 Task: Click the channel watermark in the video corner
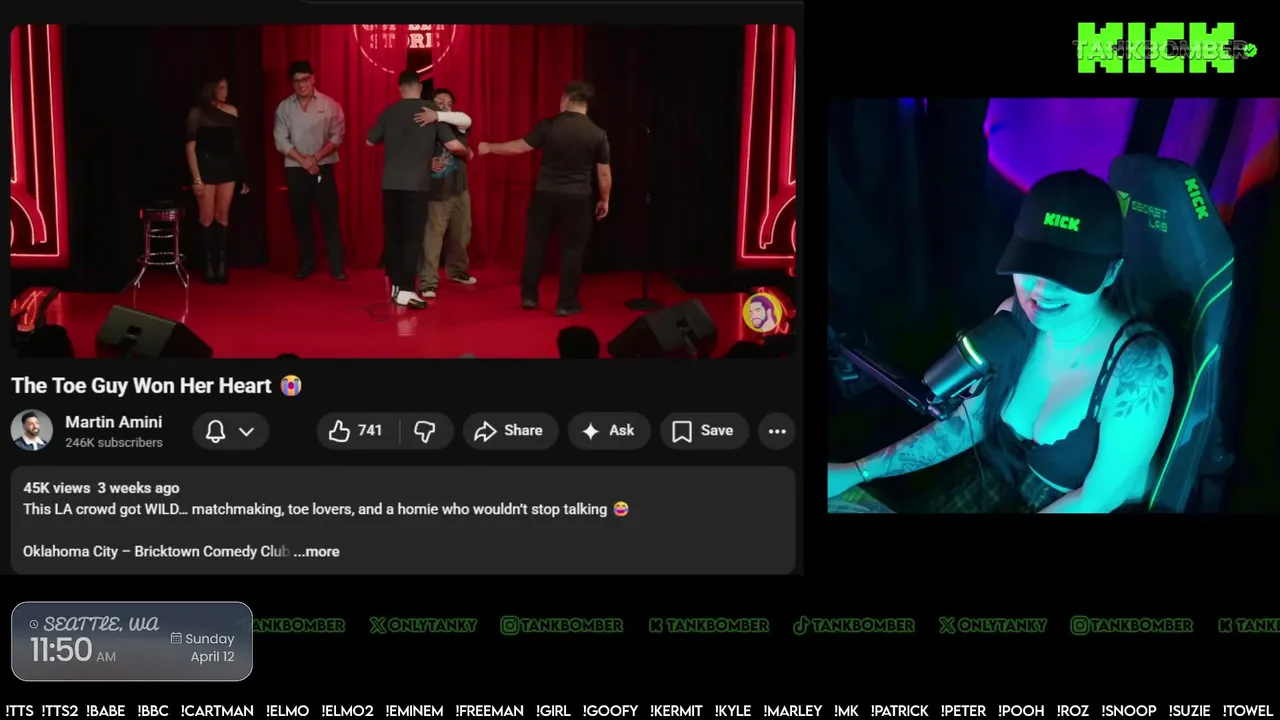tap(762, 313)
